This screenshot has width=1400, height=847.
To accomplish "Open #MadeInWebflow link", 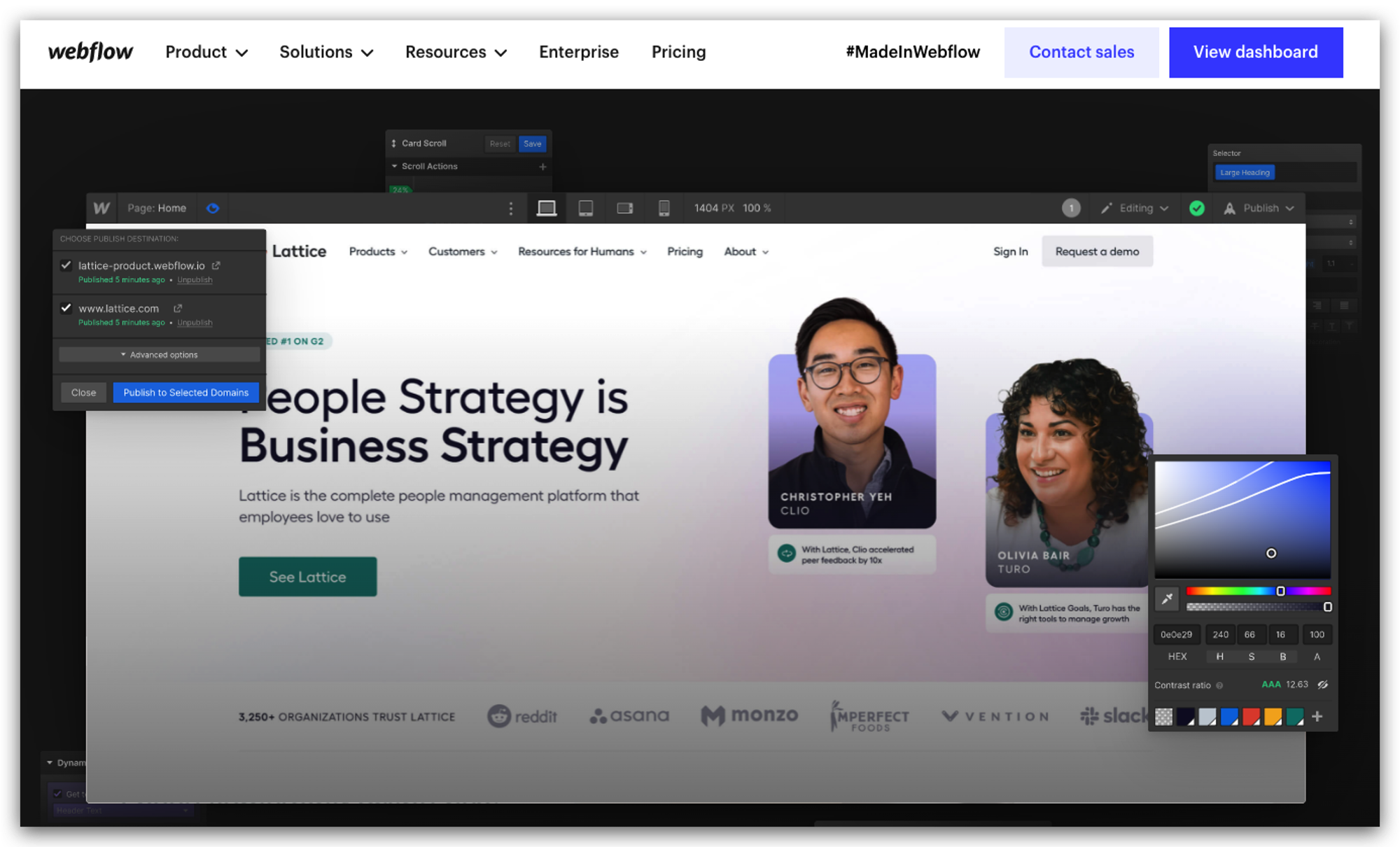I will 913,52.
